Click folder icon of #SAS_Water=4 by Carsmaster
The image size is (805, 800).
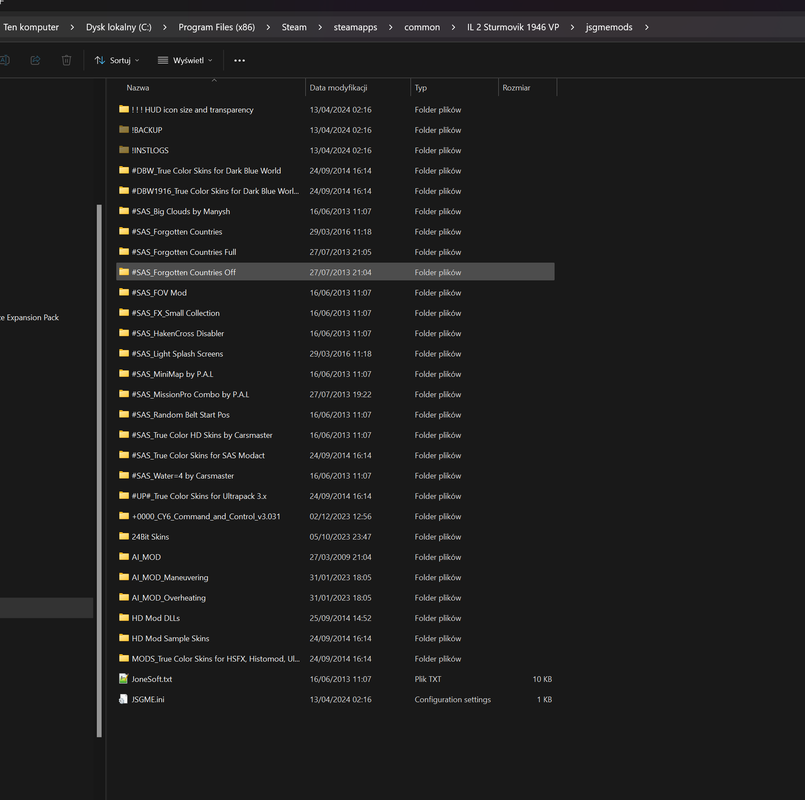[124, 475]
